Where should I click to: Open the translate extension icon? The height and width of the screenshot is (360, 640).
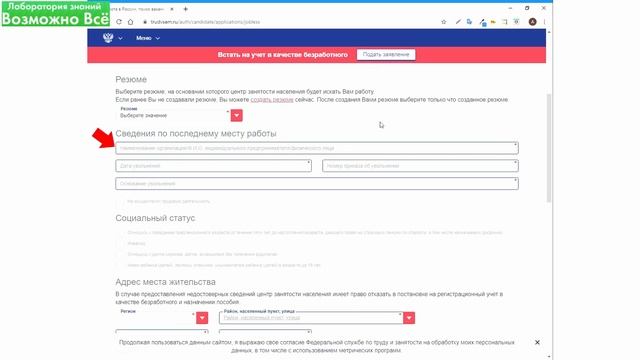point(469,22)
